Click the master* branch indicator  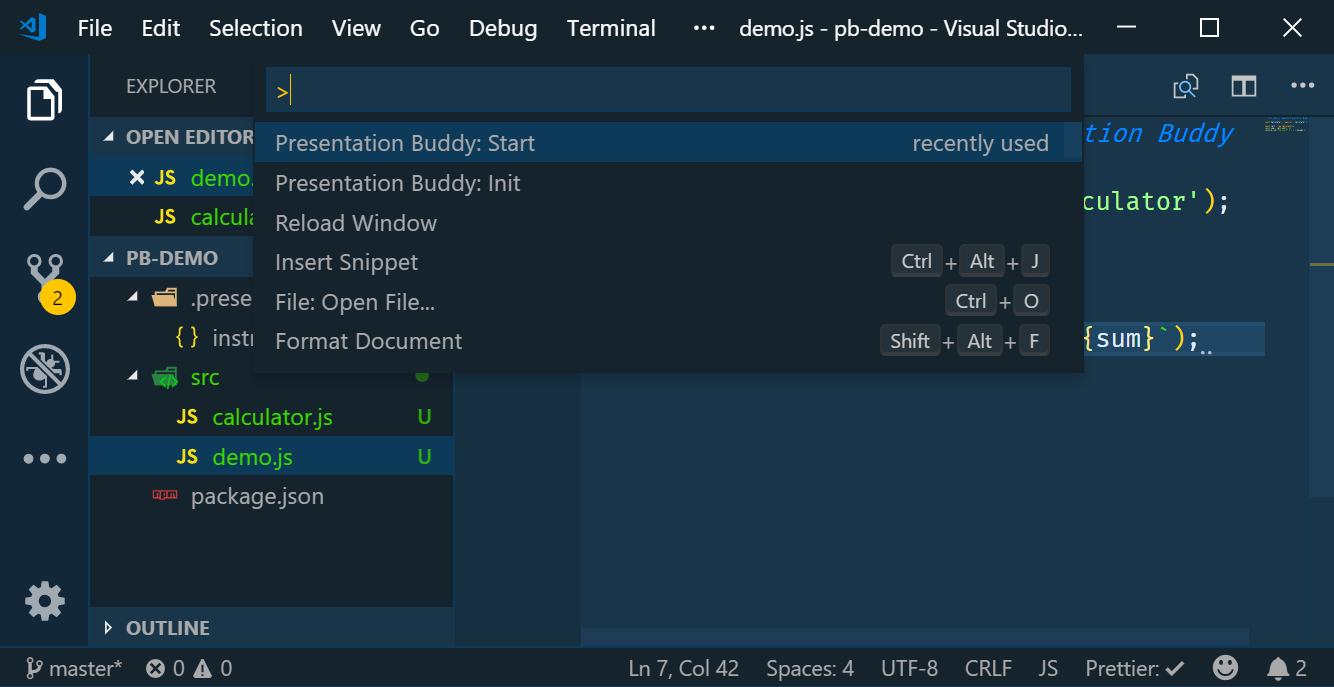(x=74, y=668)
